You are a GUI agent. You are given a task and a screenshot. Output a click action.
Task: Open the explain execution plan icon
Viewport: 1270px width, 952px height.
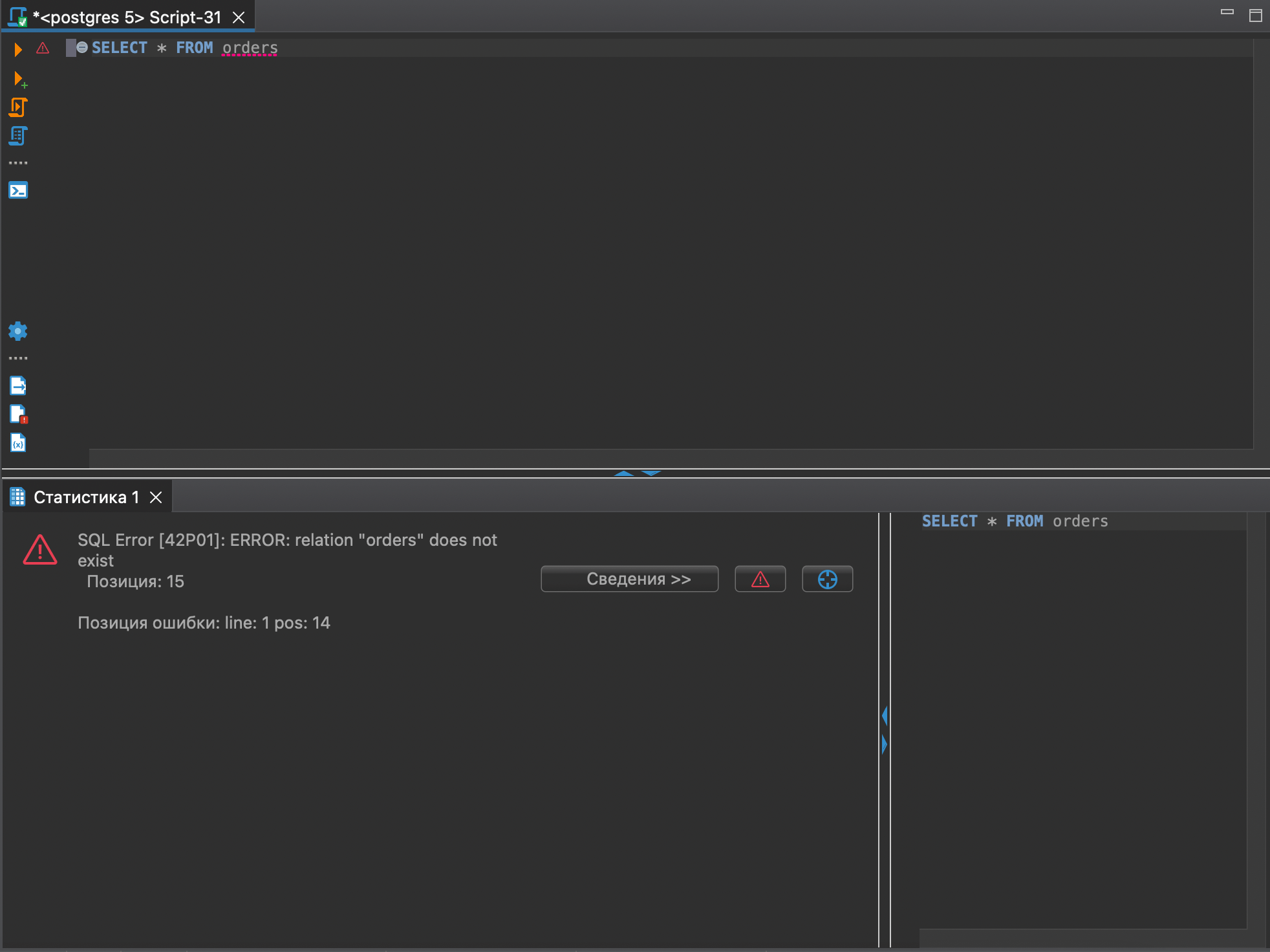click(18, 136)
